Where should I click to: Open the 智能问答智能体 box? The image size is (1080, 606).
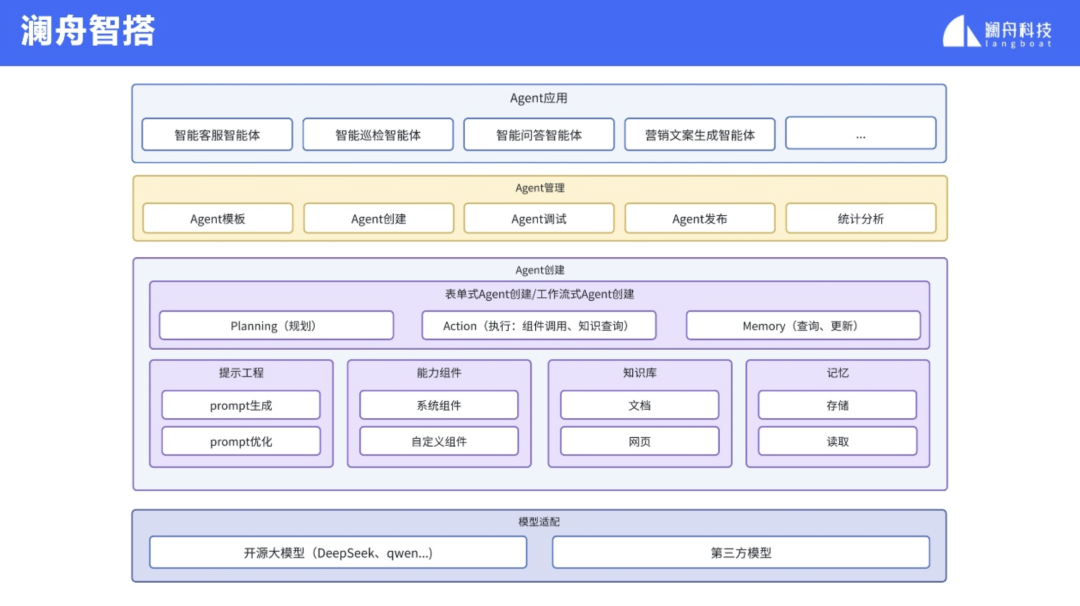pyautogui.click(x=539, y=134)
